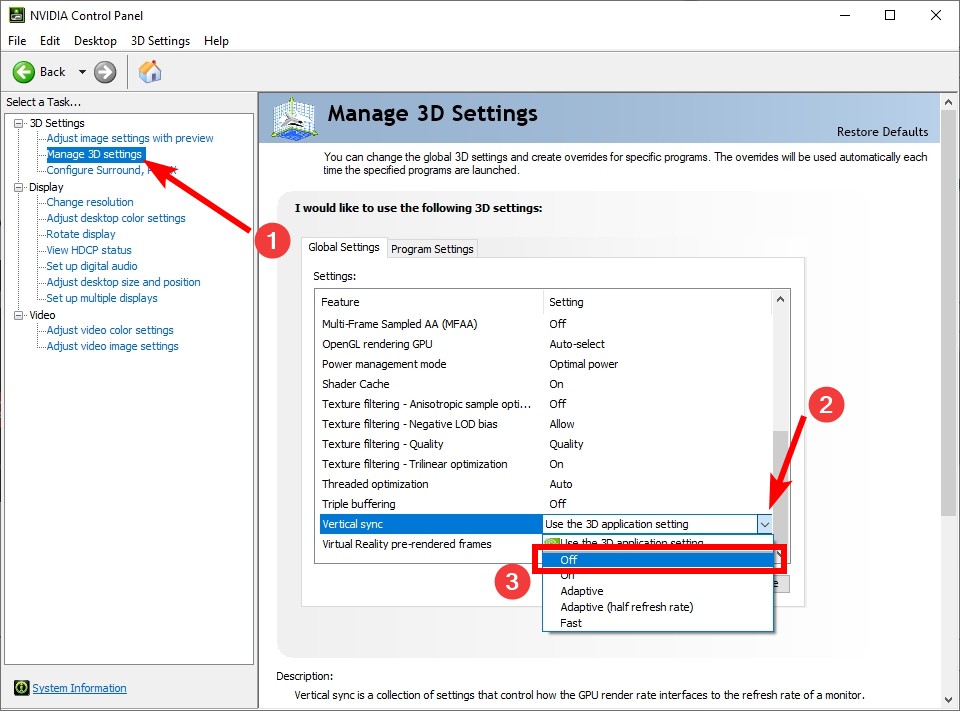This screenshot has height=711, width=960.
Task: Open the Back history dropdown arrow
Action: click(82, 72)
